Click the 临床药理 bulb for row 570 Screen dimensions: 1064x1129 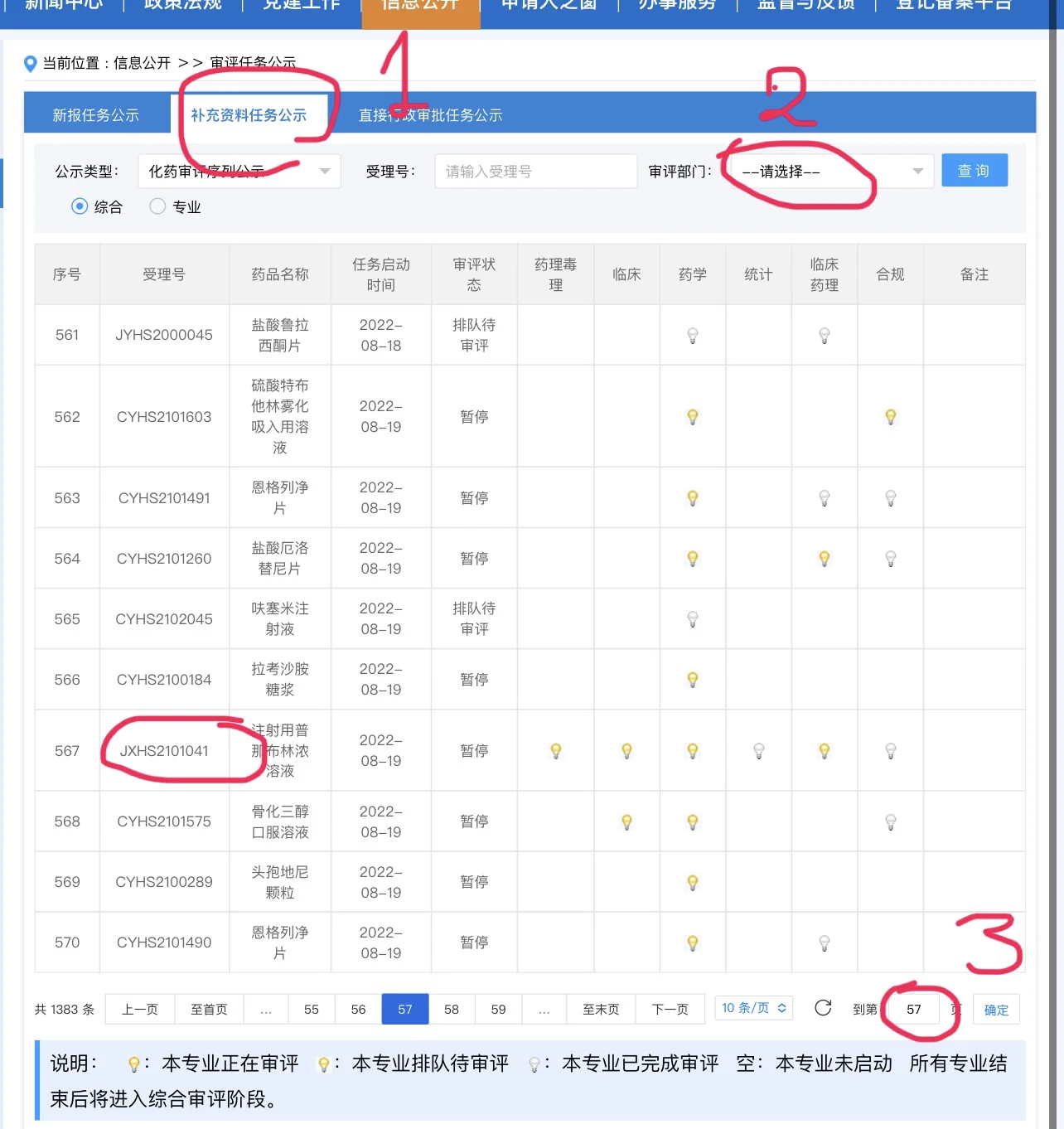click(825, 943)
